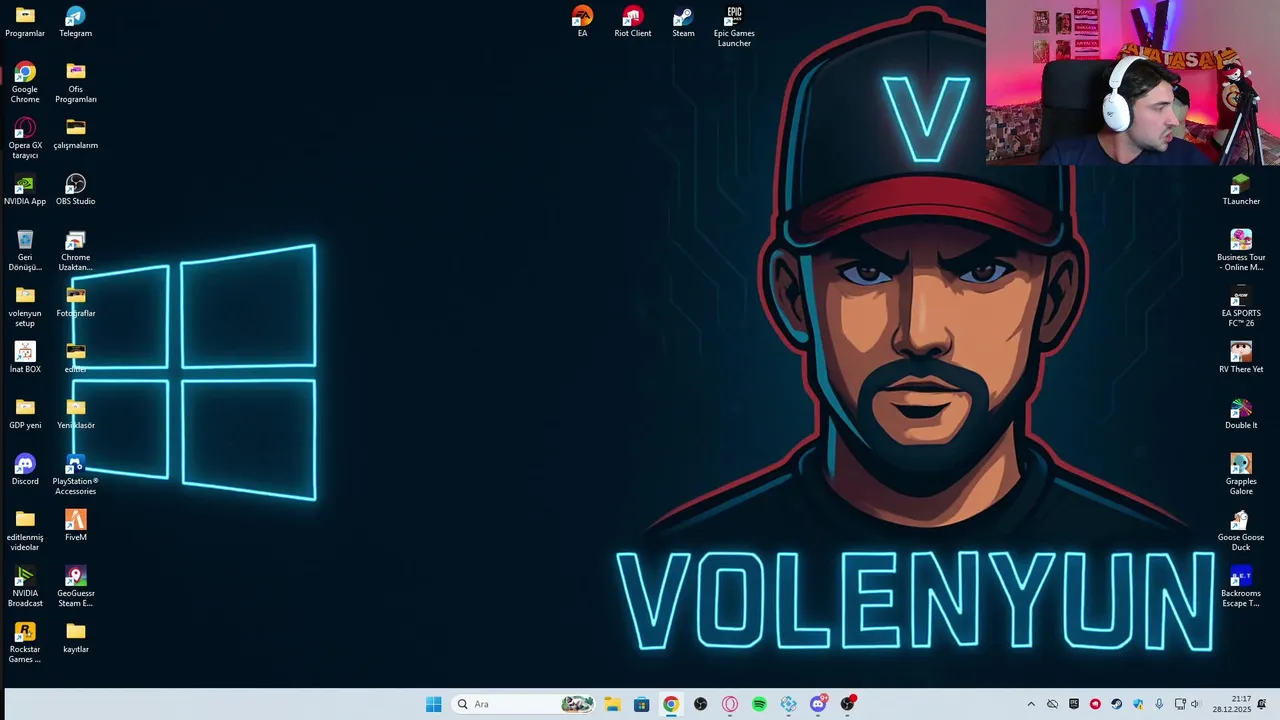1280x720 pixels.
Task: Open the Programlar folder on the desktop
Action: 25,22
